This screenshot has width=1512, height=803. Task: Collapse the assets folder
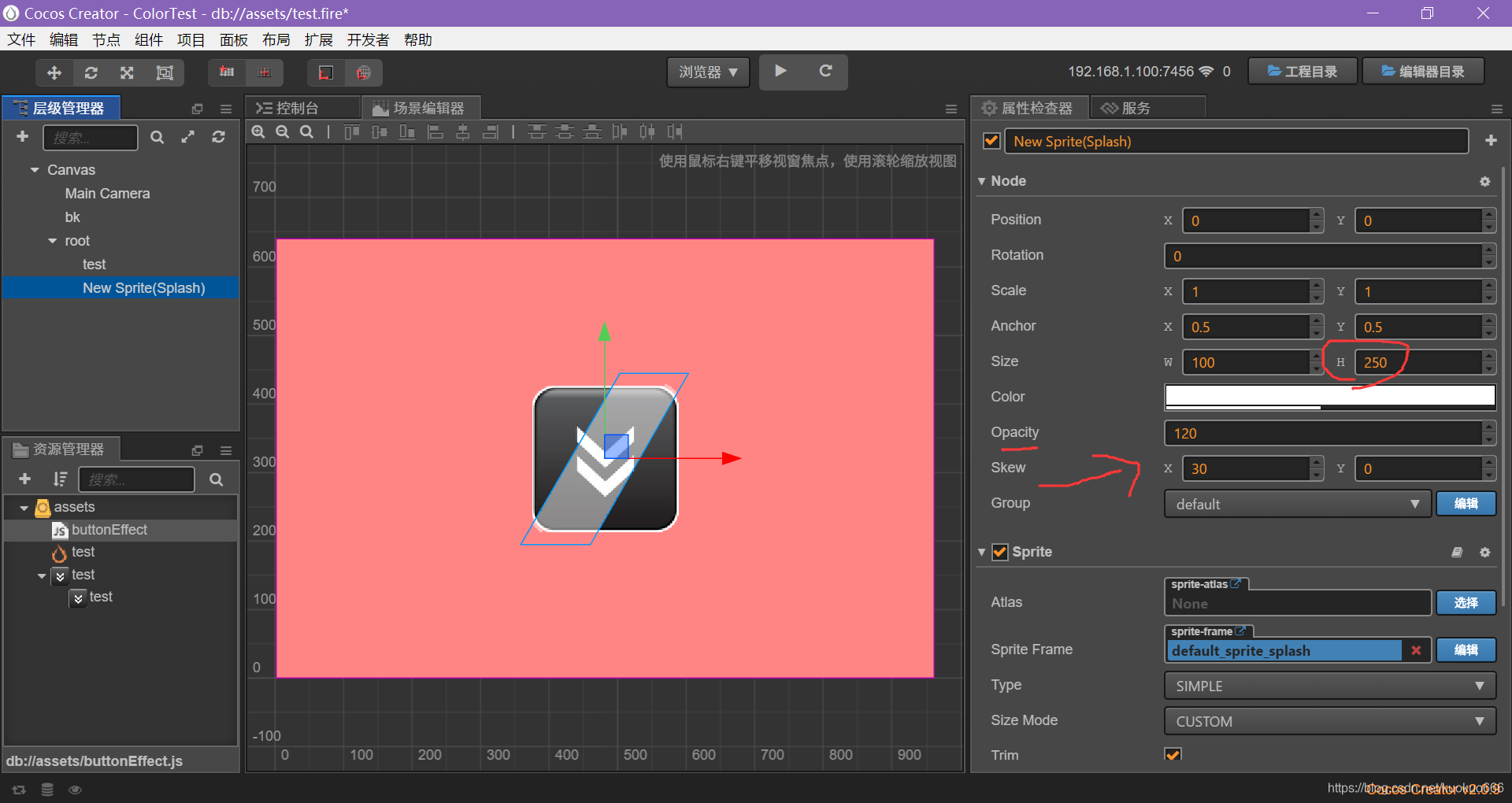click(24, 508)
